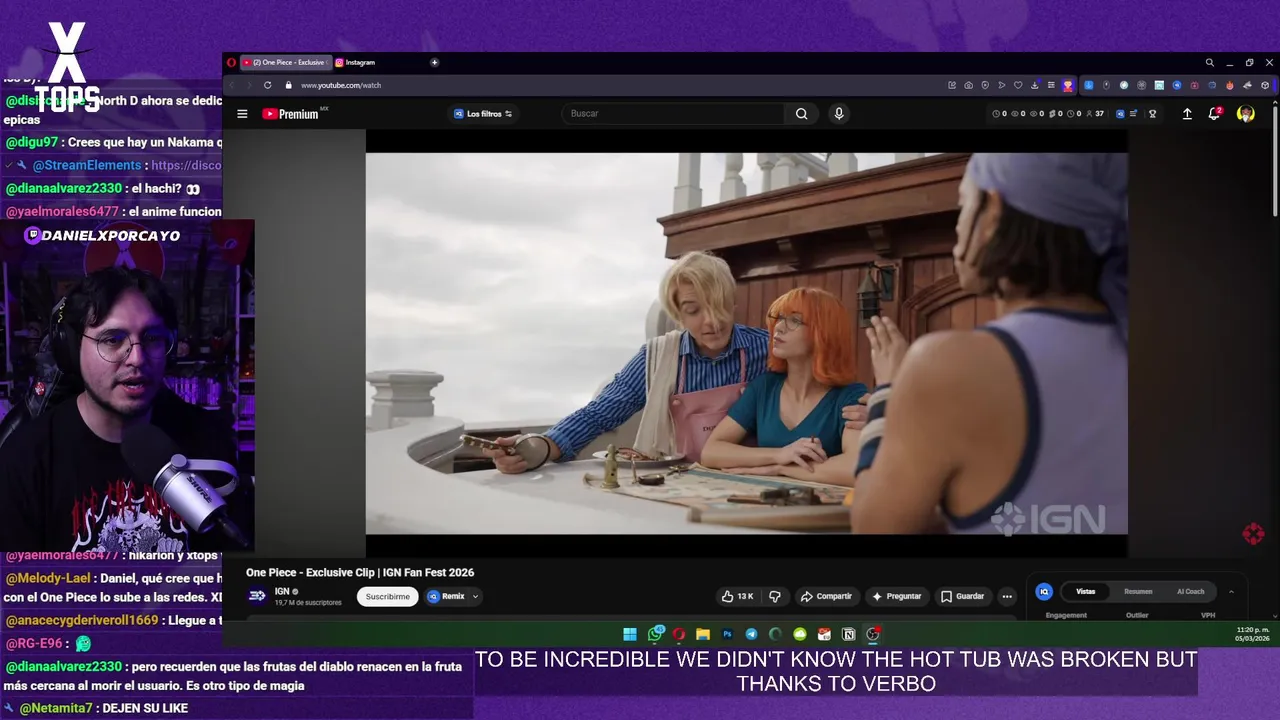Open the Opera main menu logo

231,62
